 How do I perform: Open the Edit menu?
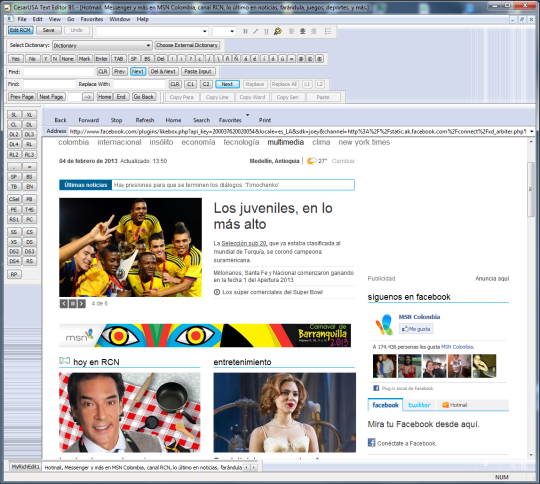37,19
